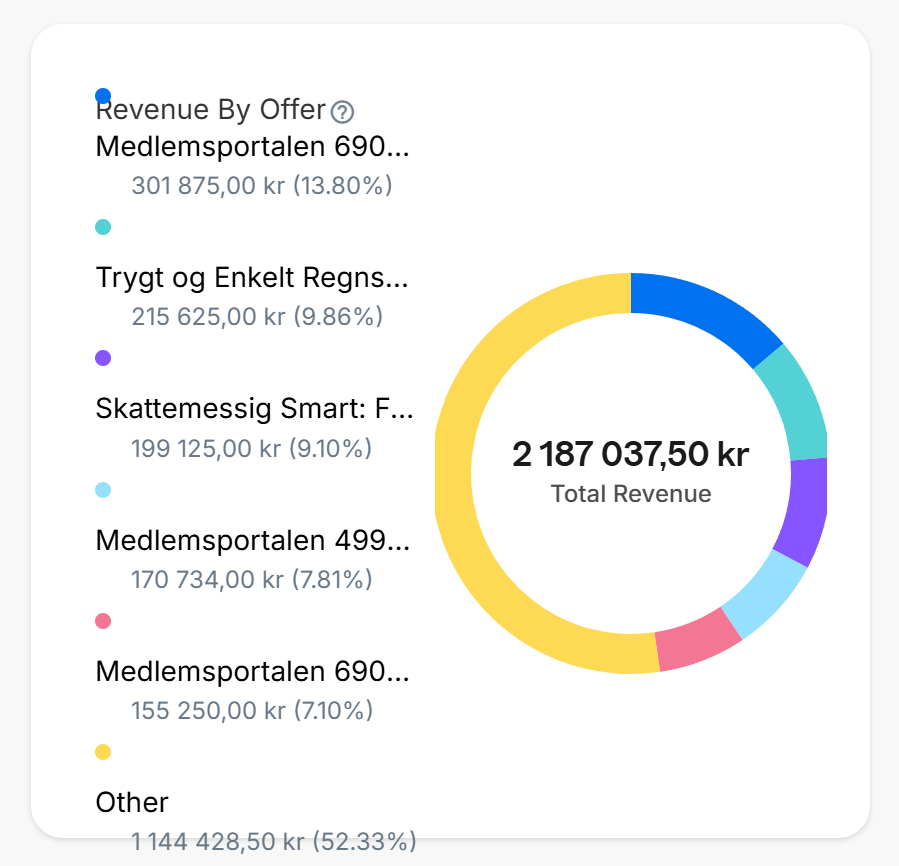Image resolution: width=899 pixels, height=866 pixels.
Task: Click the 301 875,00 kr (13.80%) amount
Action: click(x=261, y=186)
